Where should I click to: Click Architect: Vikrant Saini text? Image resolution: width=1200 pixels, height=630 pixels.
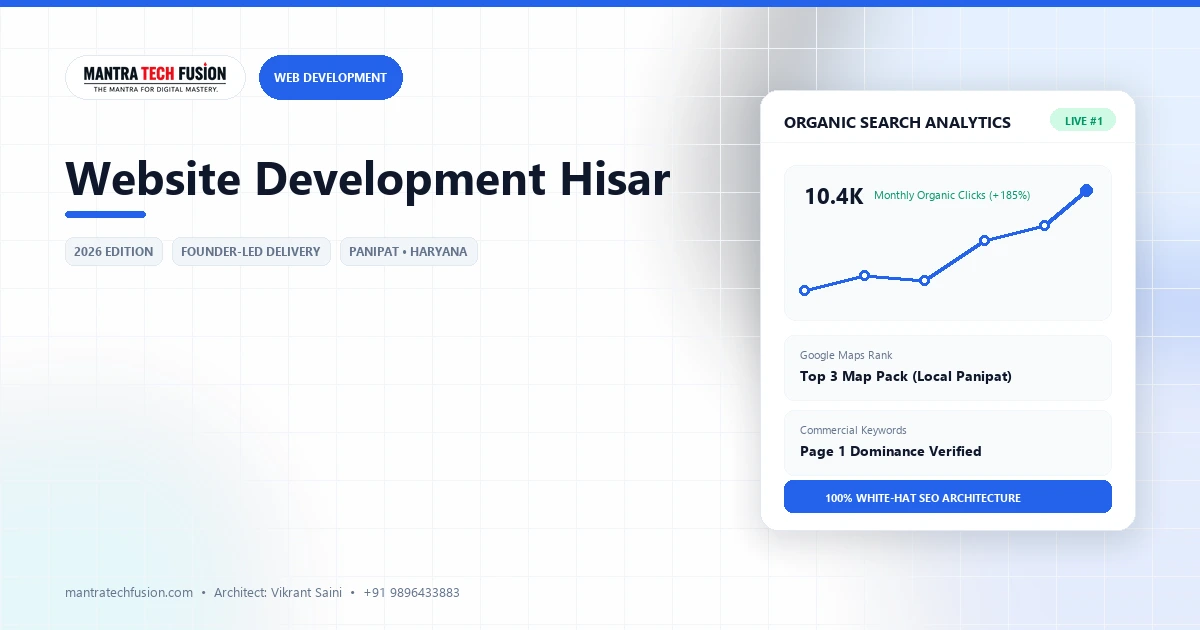[x=278, y=592]
